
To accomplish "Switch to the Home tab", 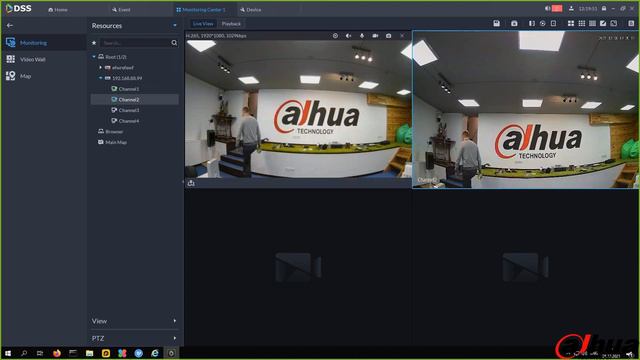I will click(58, 9).
